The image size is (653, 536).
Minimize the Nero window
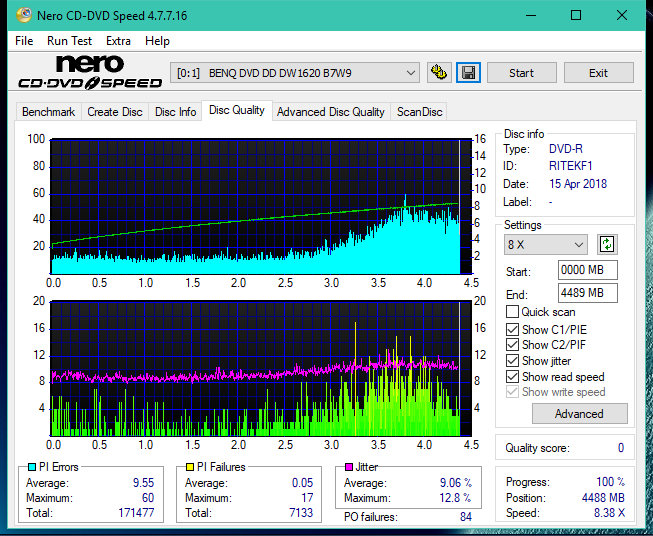click(531, 15)
